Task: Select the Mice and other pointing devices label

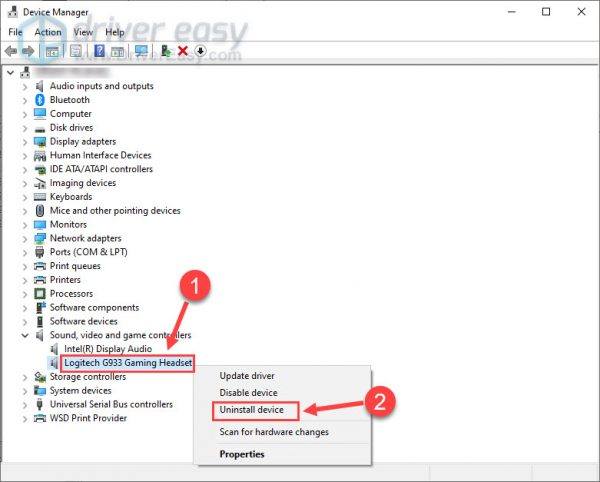Action: (115, 211)
